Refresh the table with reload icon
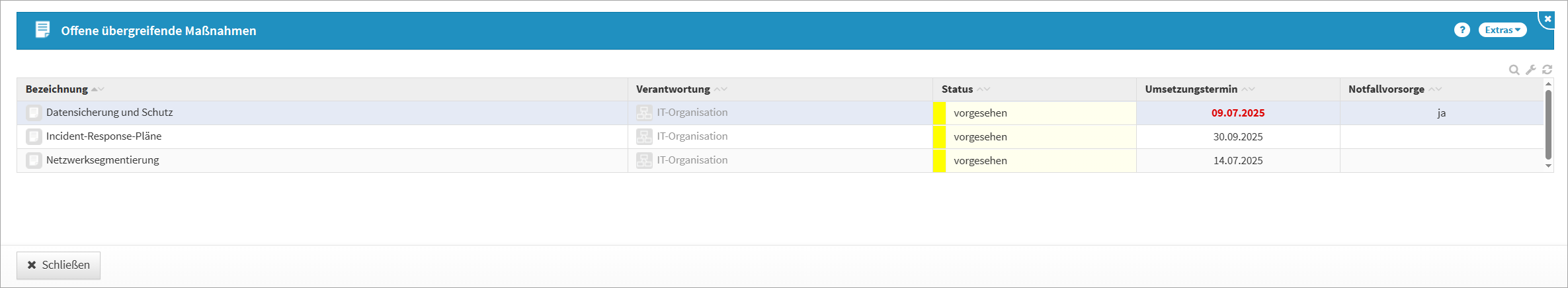Image resolution: width=1568 pixels, height=288 pixels. [x=1547, y=70]
